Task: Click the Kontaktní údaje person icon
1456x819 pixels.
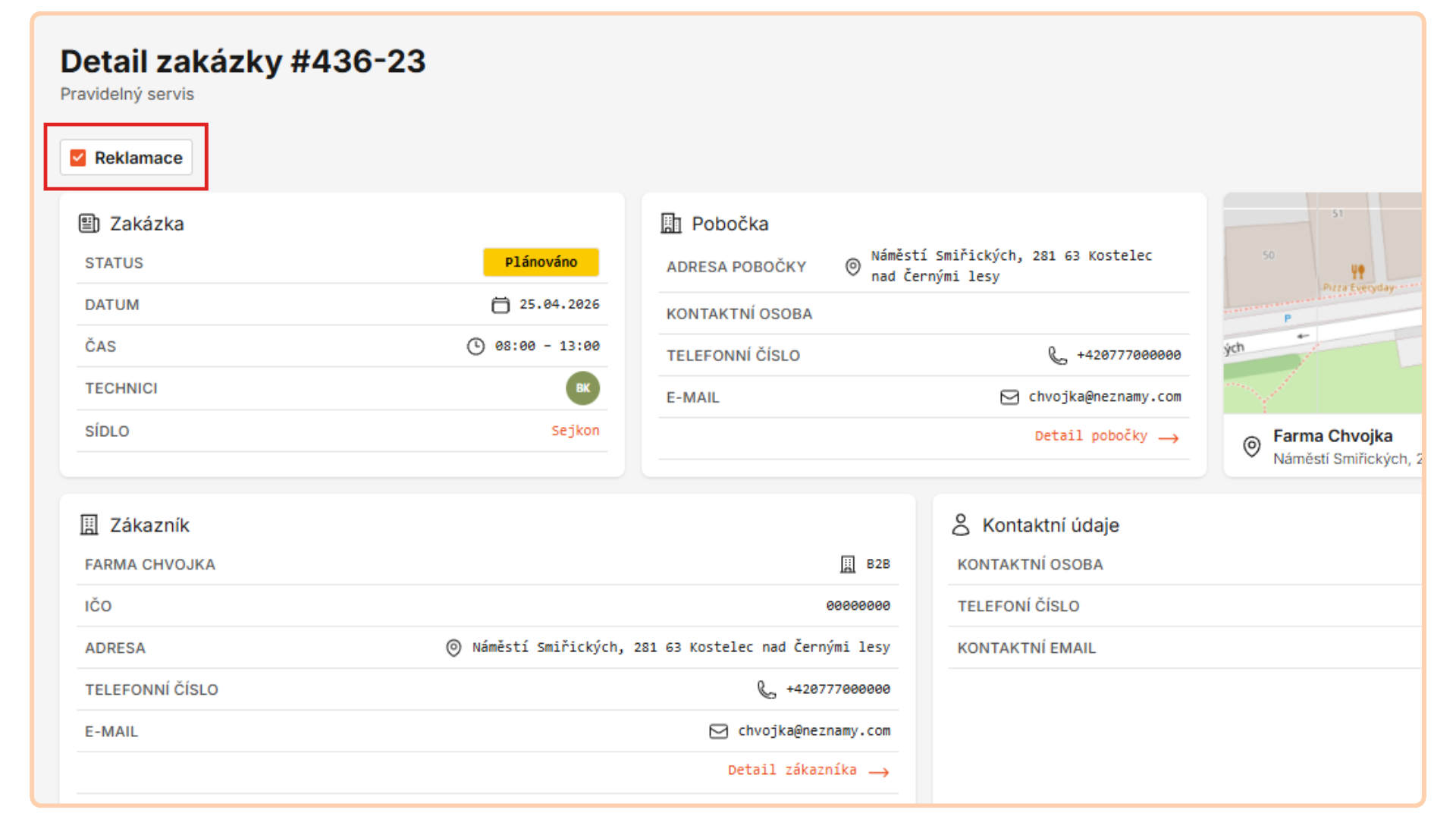Action: pyautogui.click(x=961, y=525)
